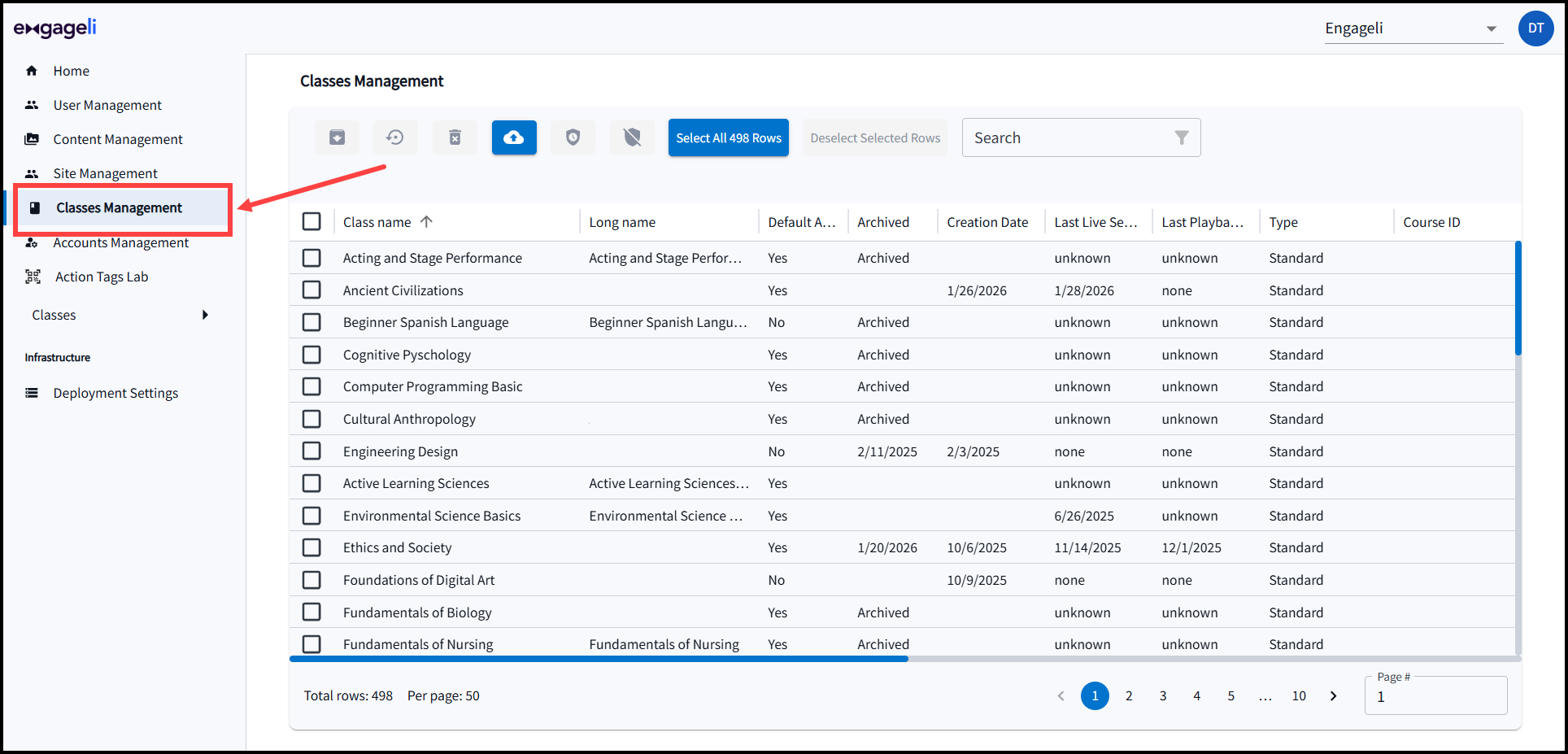Expand the Classes sidebar section
This screenshot has height=754, width=1568.
tap(120, 315)
